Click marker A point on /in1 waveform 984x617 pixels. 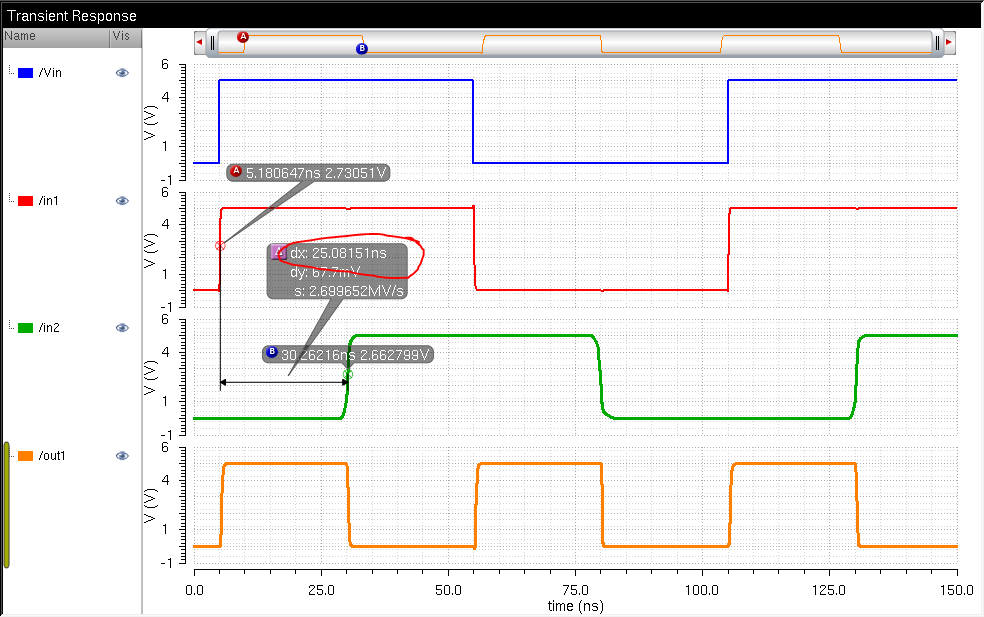tap(220, 246)
